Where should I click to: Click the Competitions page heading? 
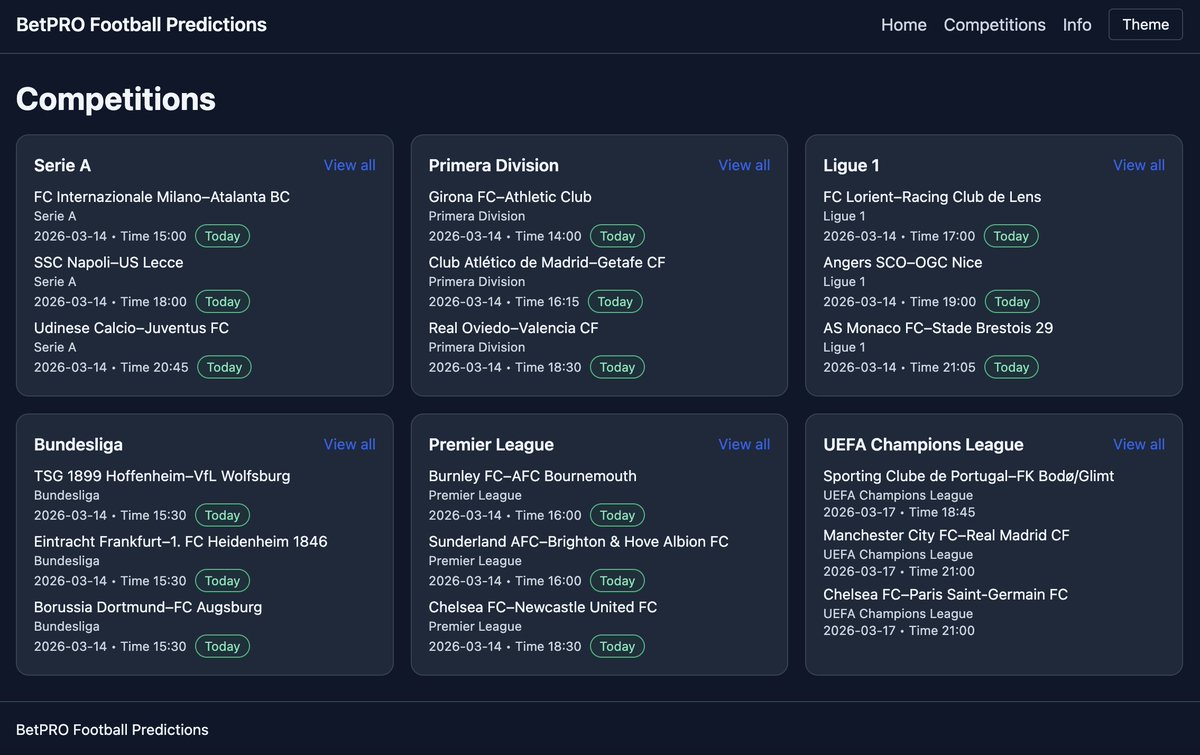coord(116,99)
